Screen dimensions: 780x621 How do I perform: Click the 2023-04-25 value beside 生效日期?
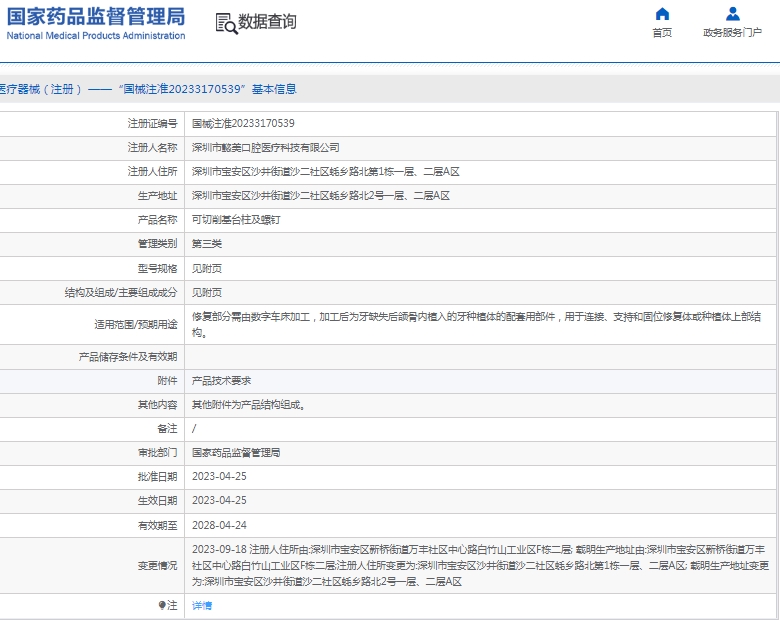click(219, 501)
